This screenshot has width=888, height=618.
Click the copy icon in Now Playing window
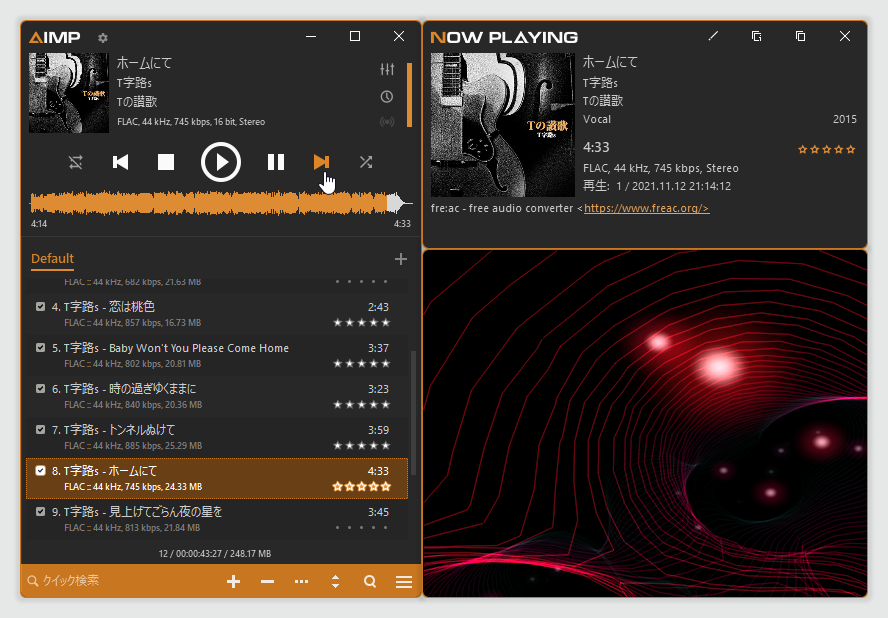click(x=800, y=36)
